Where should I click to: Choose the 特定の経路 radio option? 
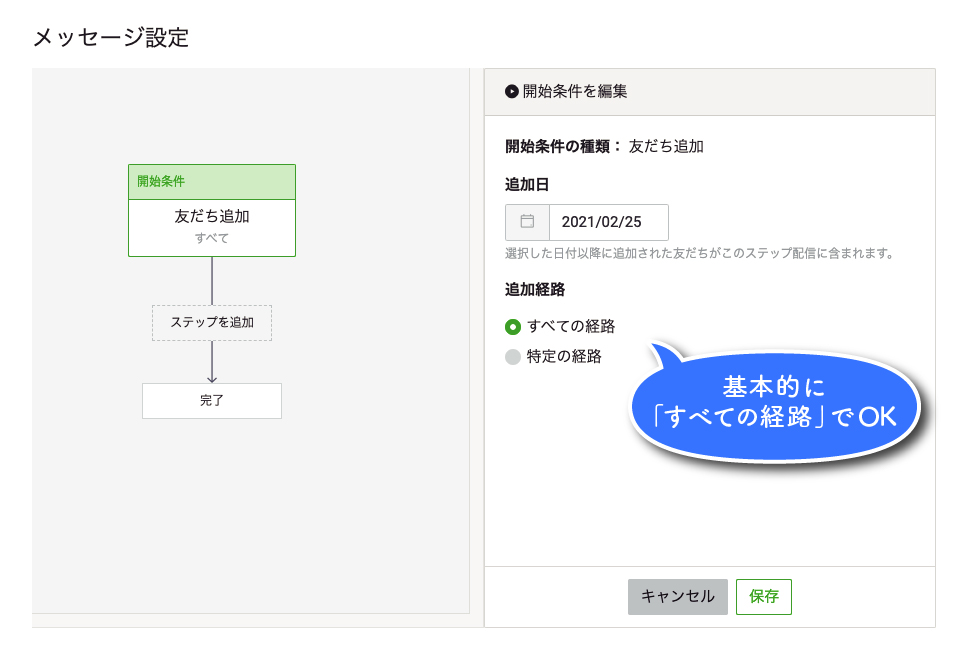513,357
